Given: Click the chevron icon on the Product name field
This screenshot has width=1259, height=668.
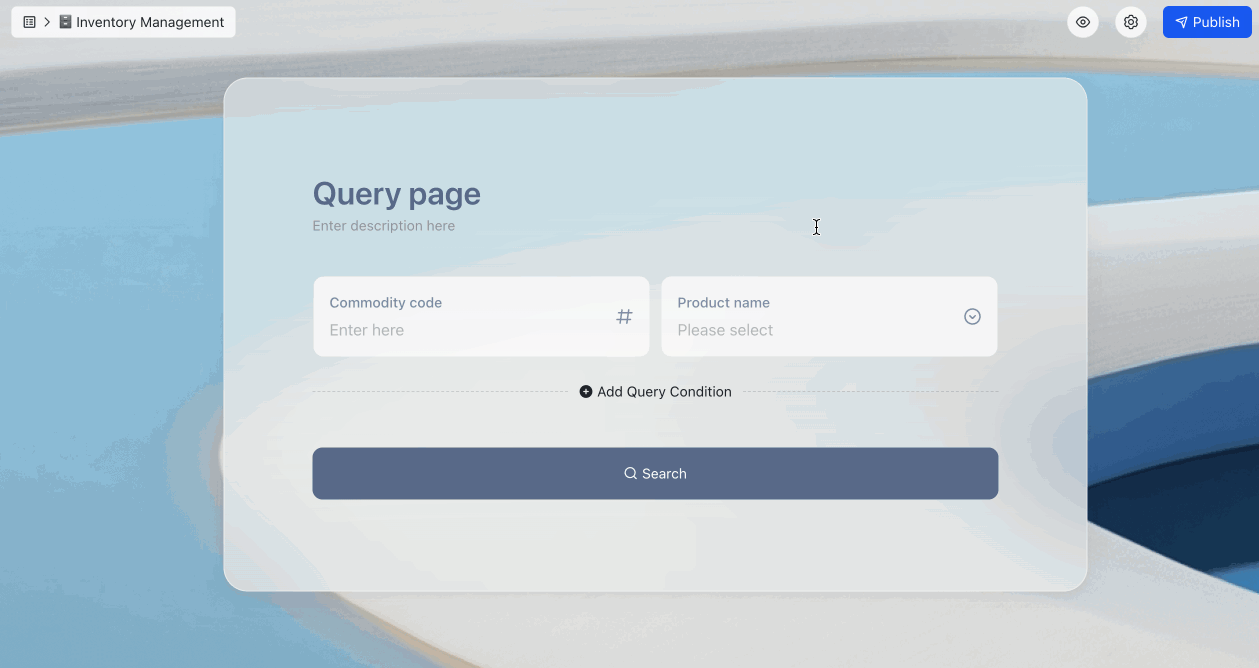Looking at the screenshot, I should coord(971,316).
